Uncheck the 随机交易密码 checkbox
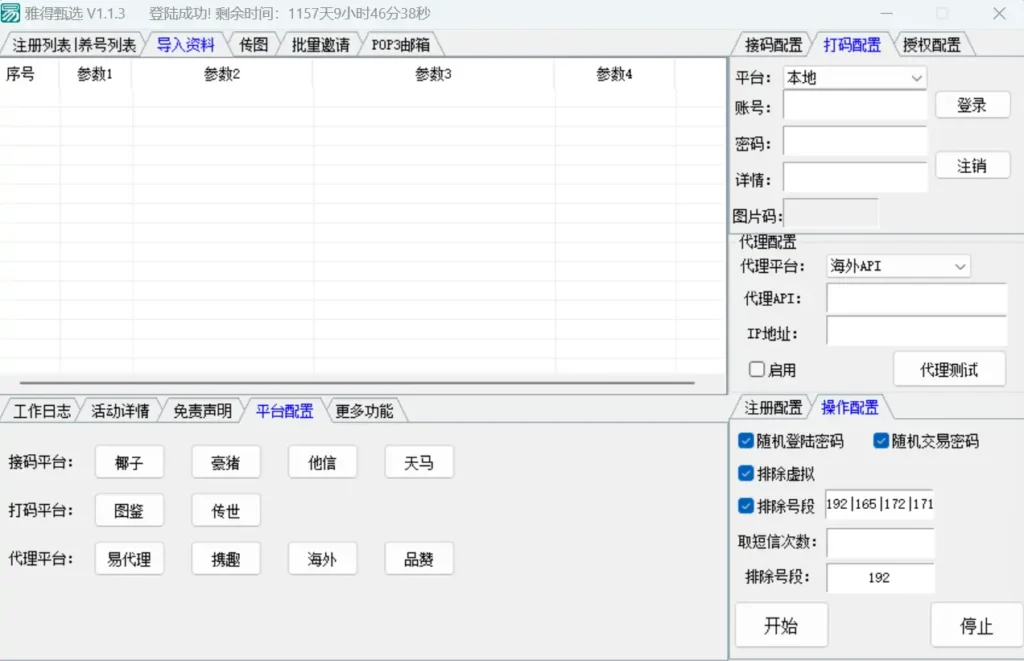This screenshot has width=1024, height=661. click(x=881, y=441)
